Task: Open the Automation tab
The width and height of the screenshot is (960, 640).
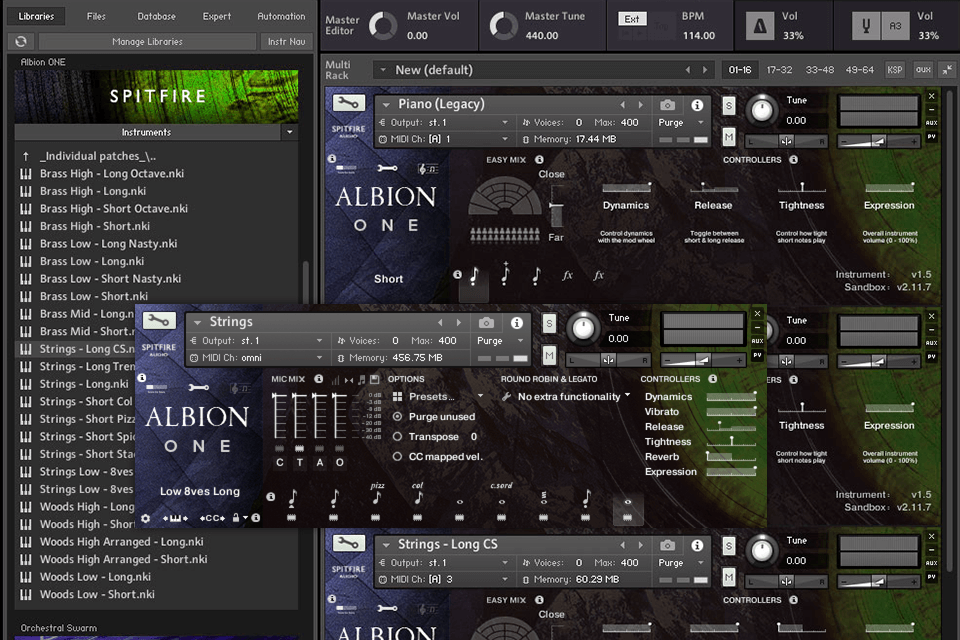Action: click(x=281, y=16)
